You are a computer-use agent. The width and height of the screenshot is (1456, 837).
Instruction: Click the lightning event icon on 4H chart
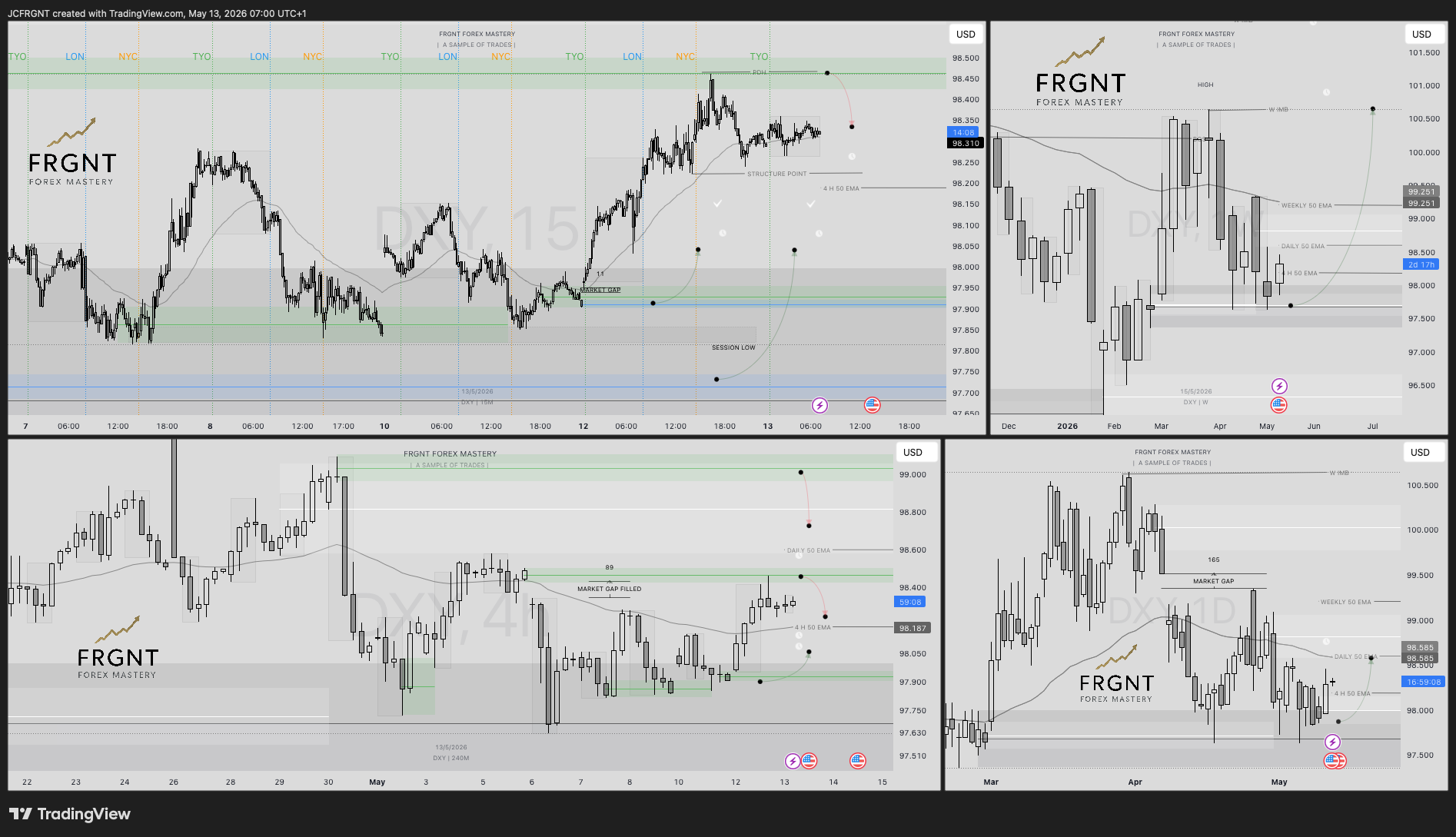coord(793,761)
